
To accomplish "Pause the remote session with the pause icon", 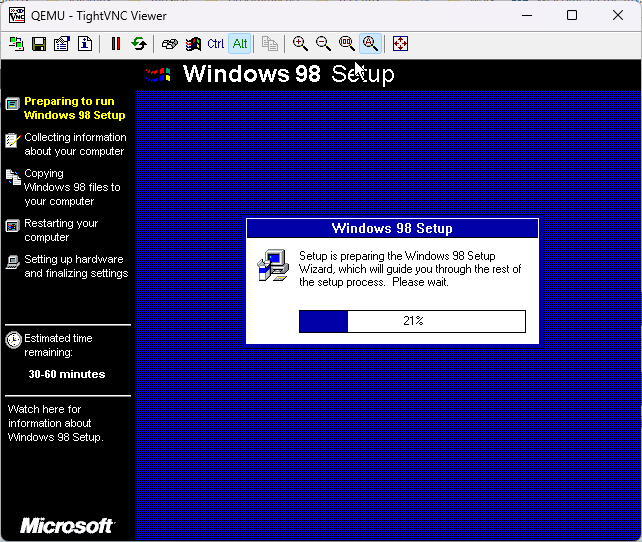I will [116, 44].
